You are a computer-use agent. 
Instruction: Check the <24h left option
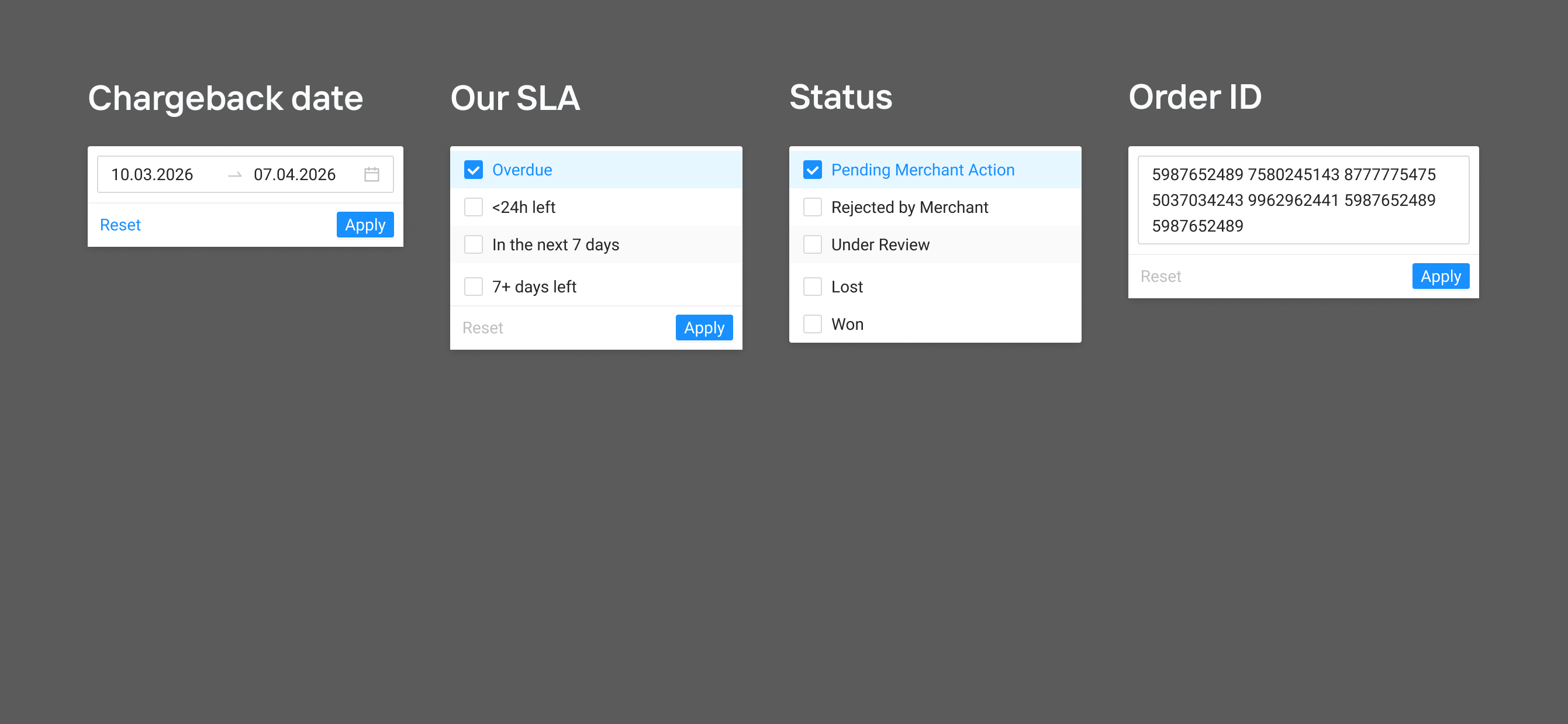coord(473,207)
